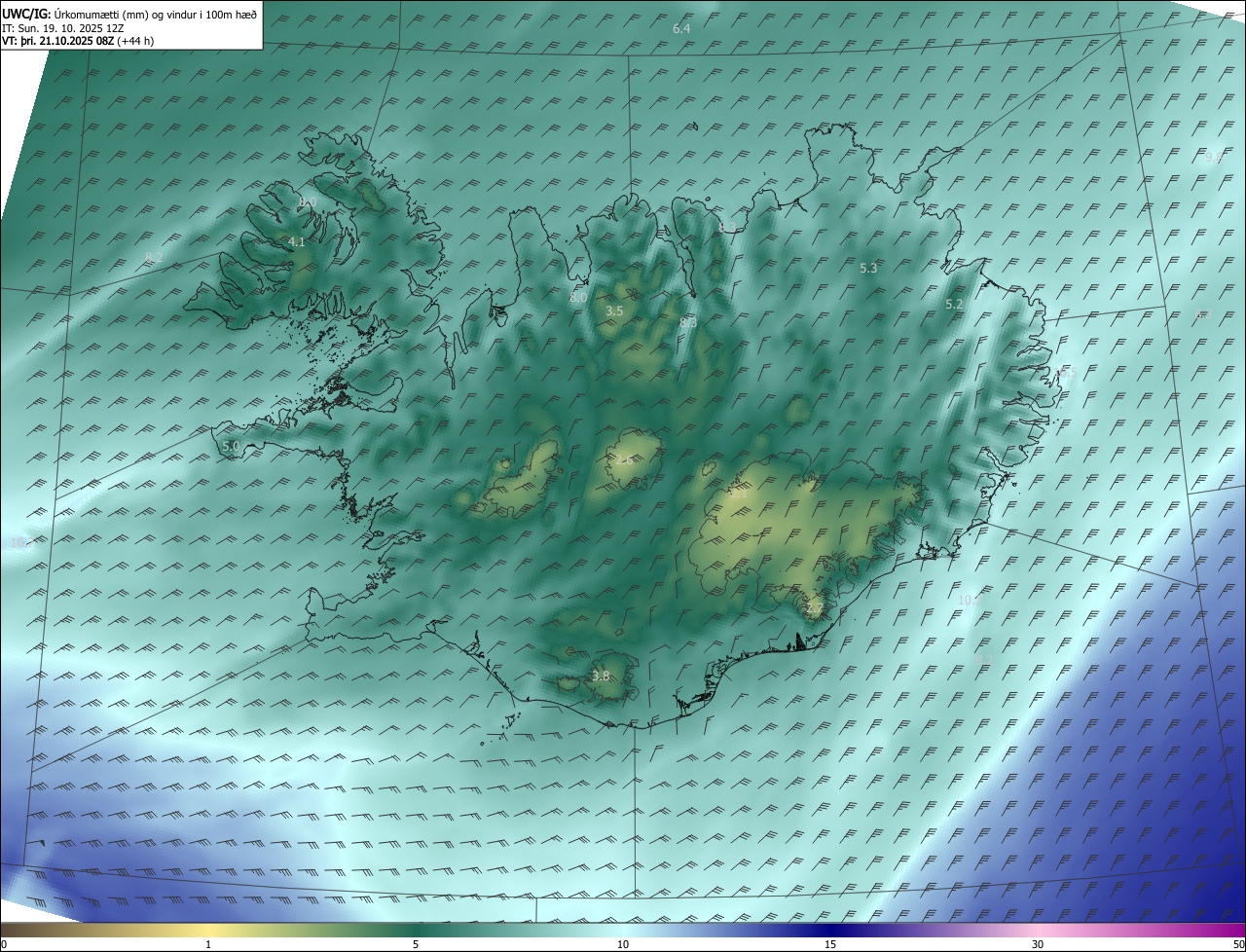
Task: Click the 10.5 value off the east coast
Action: (1064, 374)
